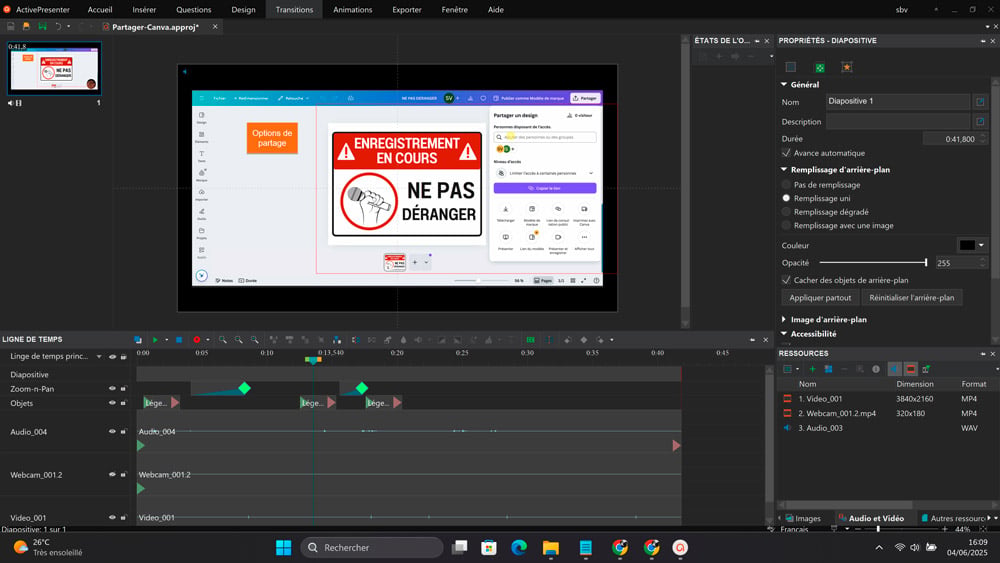1000x563 pixels.
Task: Collapse the Accessibilité section
Action: [x=784, y=333]
